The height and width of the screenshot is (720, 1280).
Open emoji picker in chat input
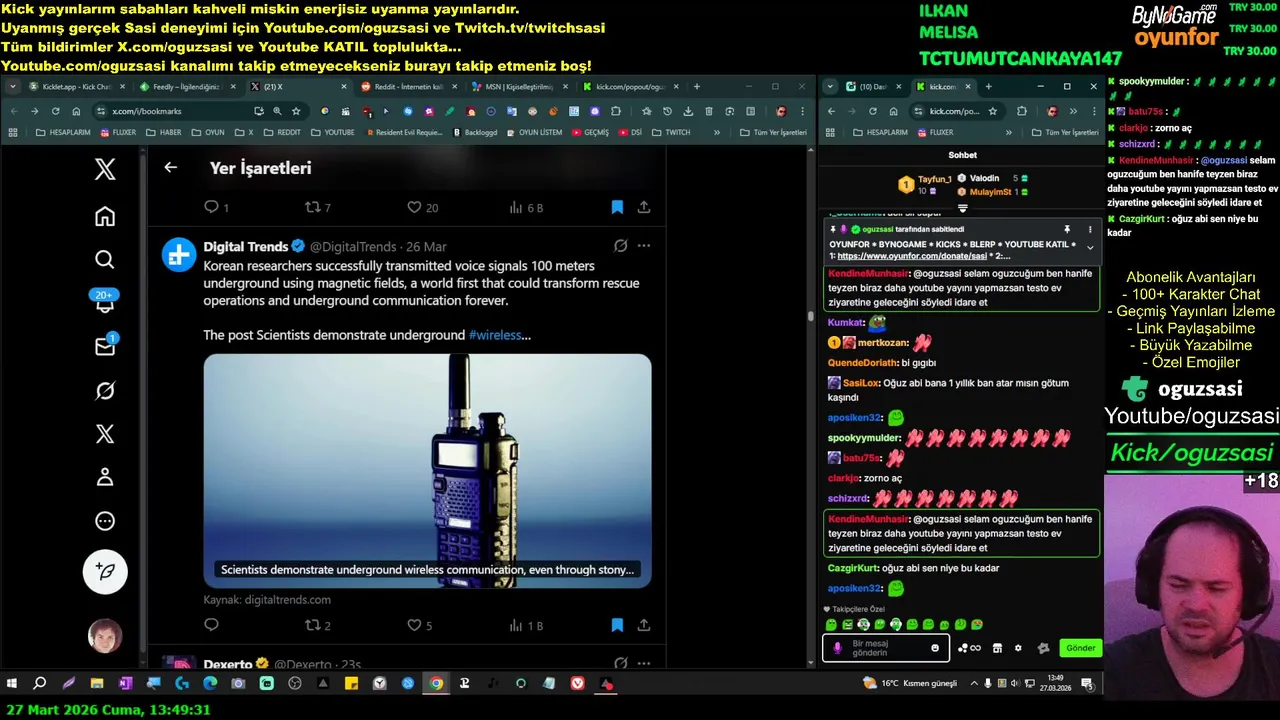click(935, 648)
